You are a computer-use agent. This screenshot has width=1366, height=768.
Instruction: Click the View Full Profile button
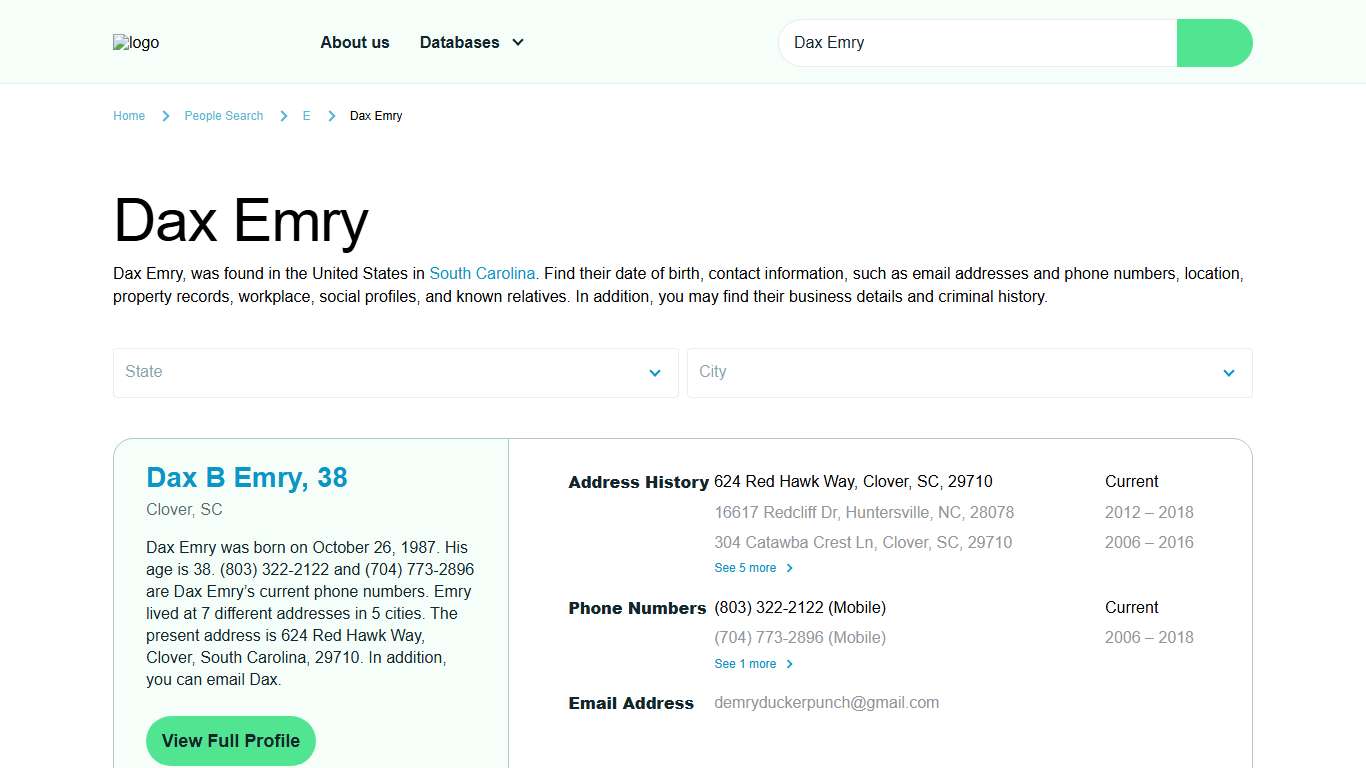pyautogui.click(x=230, y=740)
